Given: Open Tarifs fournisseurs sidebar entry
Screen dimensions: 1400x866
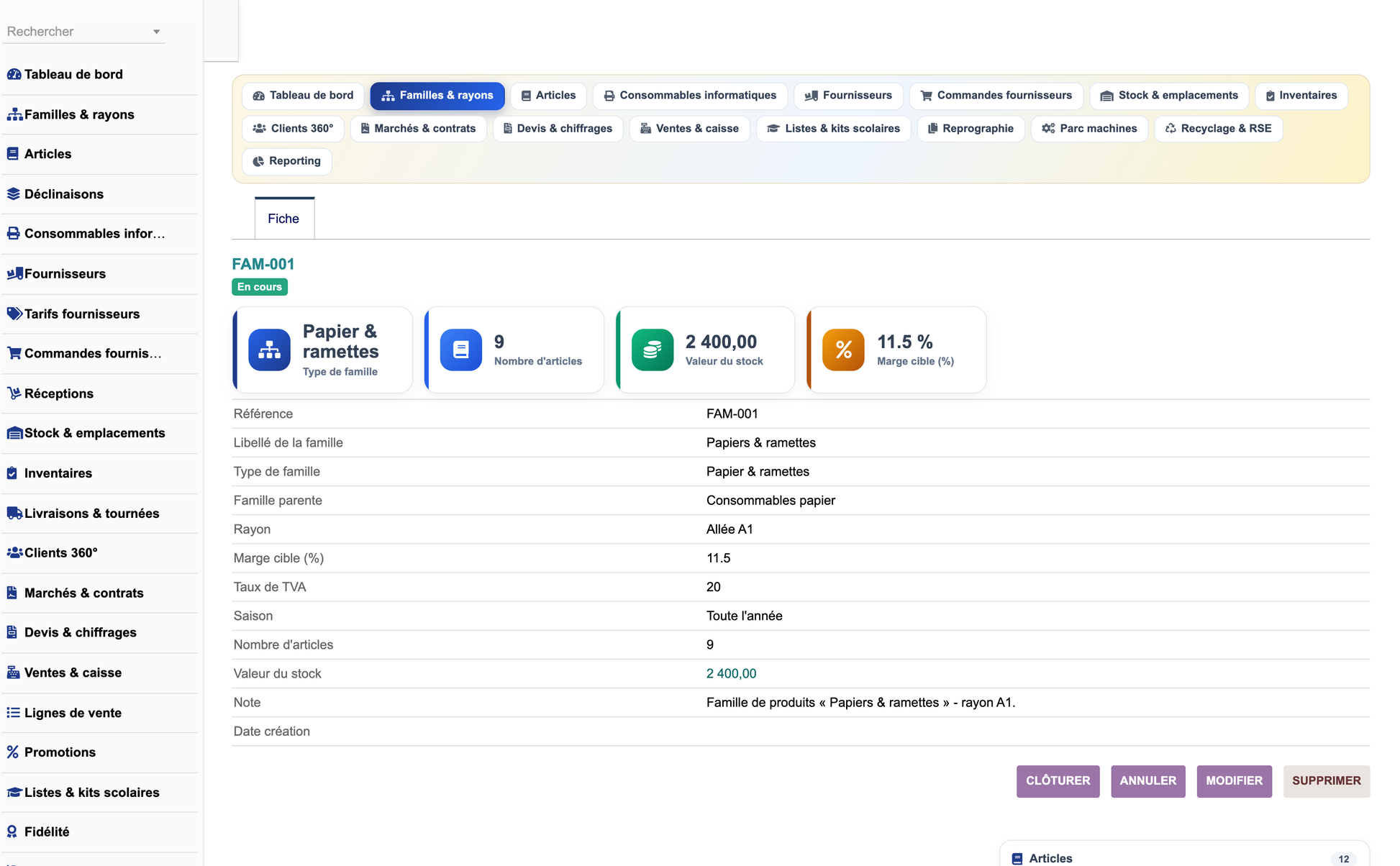Looking at the screenshot, I should [100, 314].
